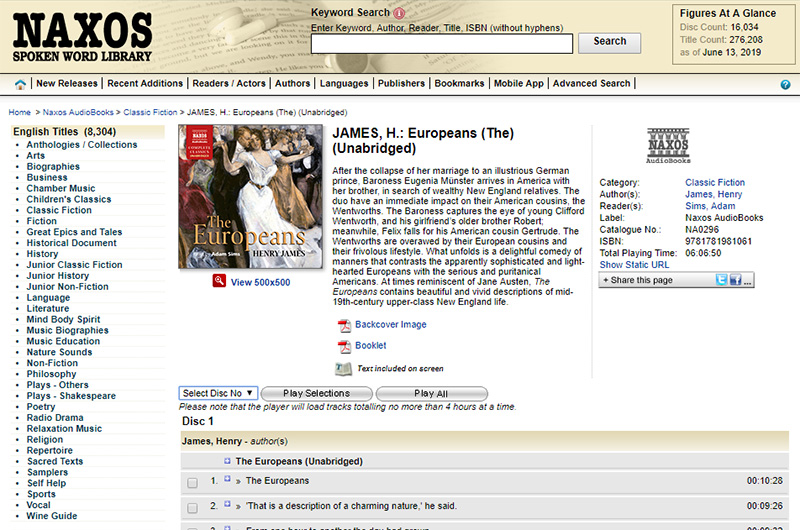The width and height of the screenshot is (800, 530).
Task: Go to the Readers / Actors menu
Action: click(x=229, y=84)
